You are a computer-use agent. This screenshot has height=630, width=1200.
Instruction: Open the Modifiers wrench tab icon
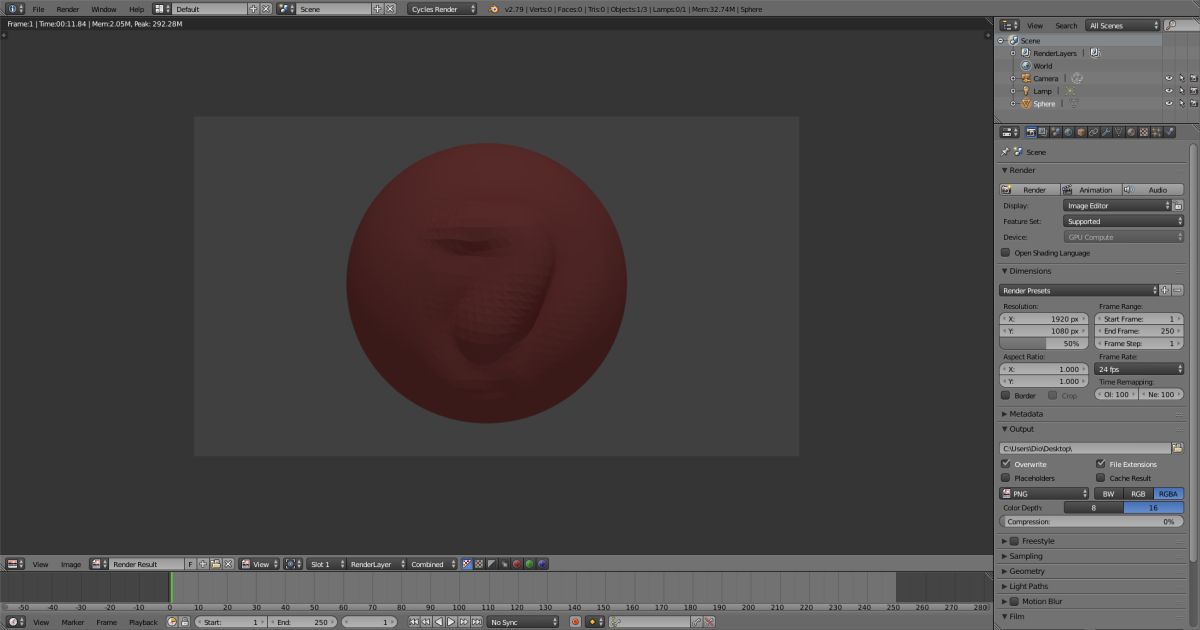coord(1106,132)
